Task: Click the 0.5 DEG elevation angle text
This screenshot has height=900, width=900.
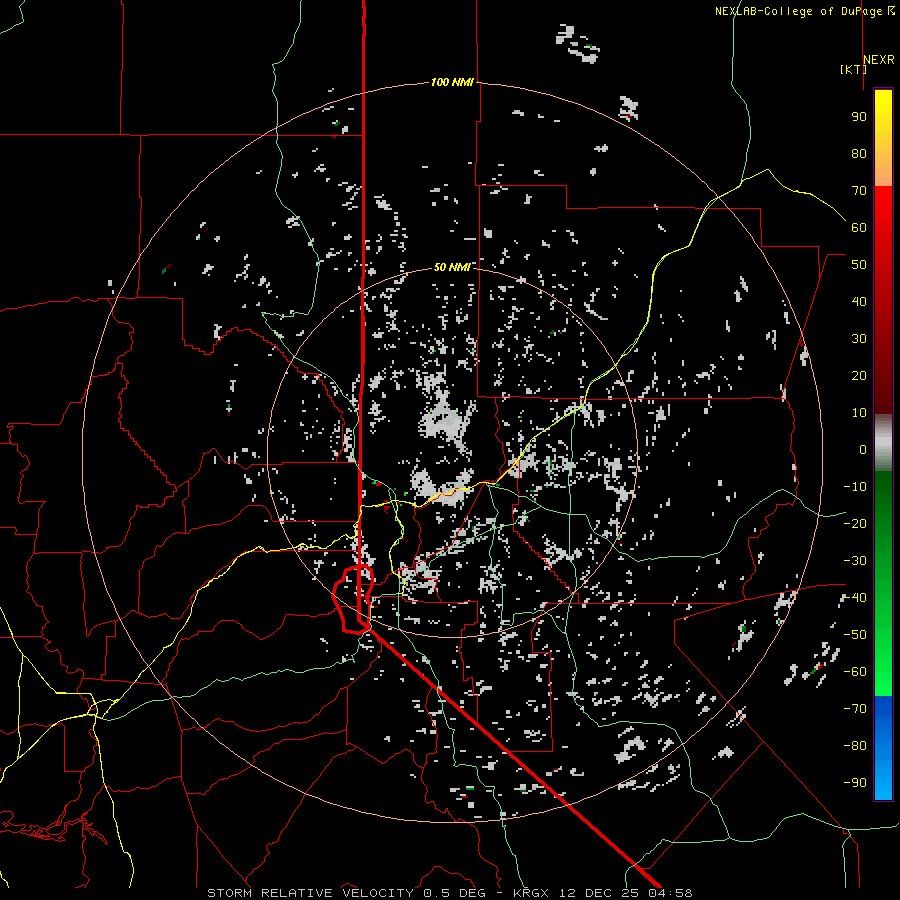Action: click(454, 893)
